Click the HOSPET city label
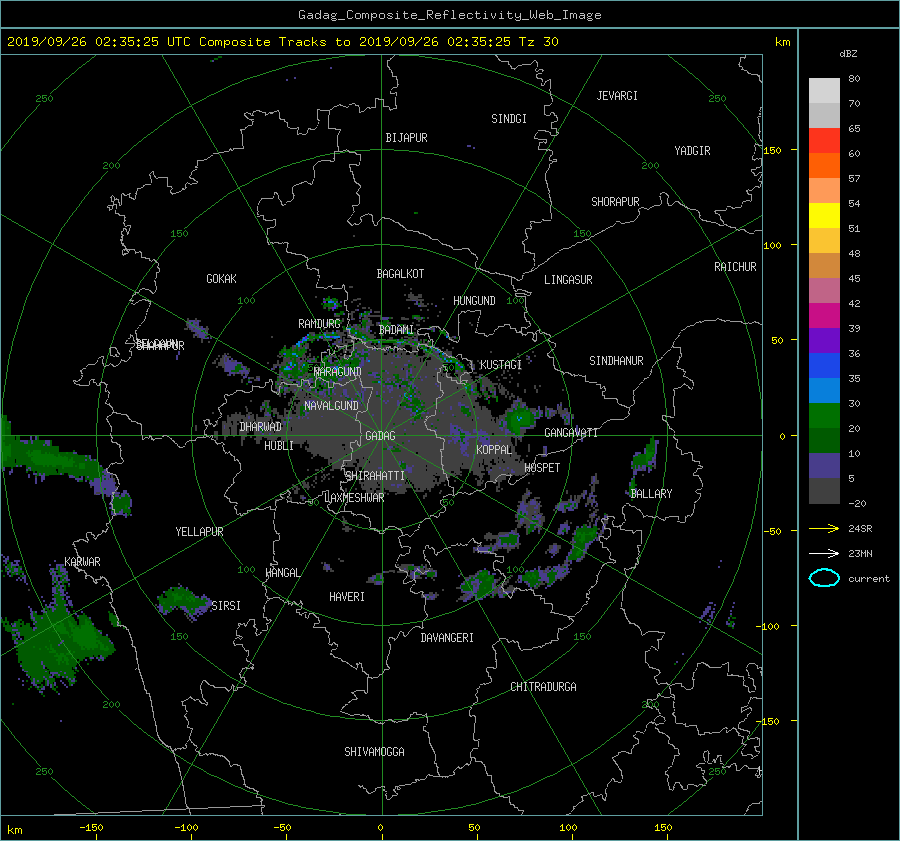Viewport: 900px width, 841px height. pyautogui.click(x=542, y=468)
